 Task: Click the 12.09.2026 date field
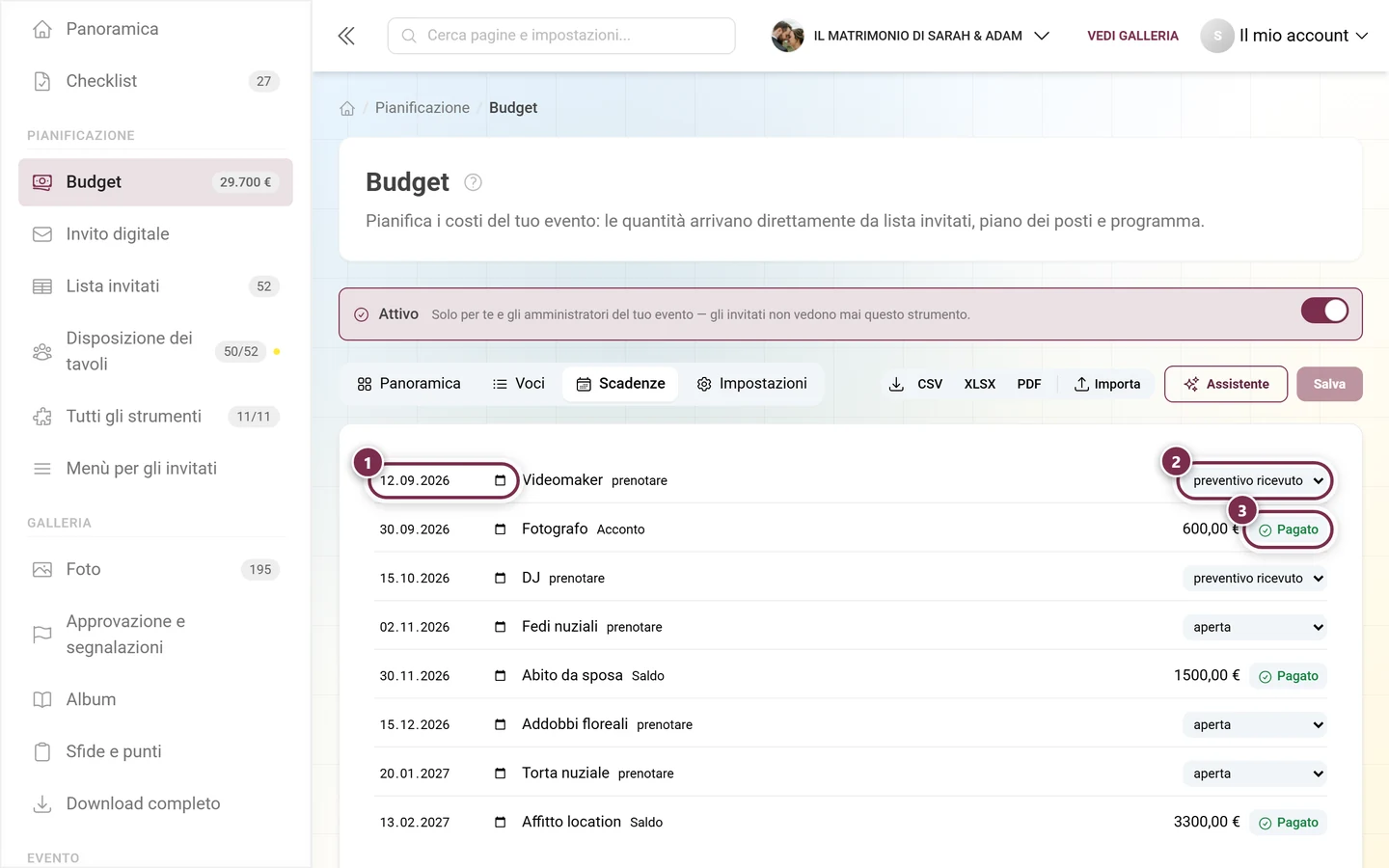coord(443,480)
